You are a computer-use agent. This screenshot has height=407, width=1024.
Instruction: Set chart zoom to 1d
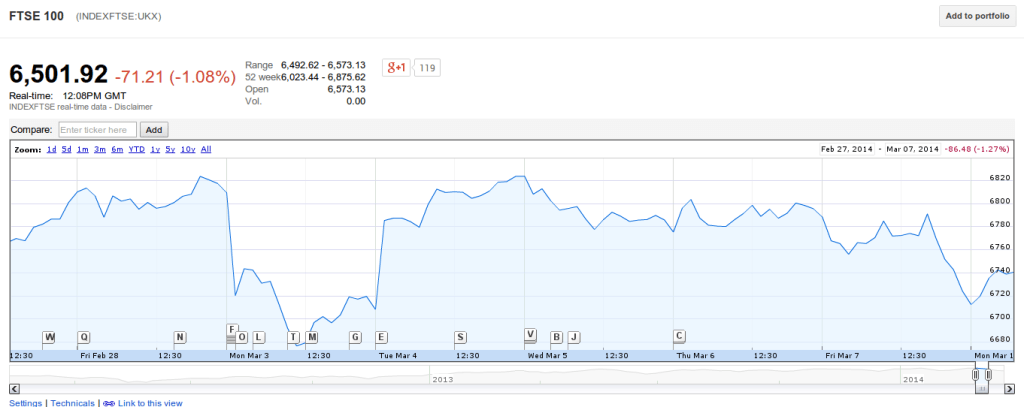52,150
